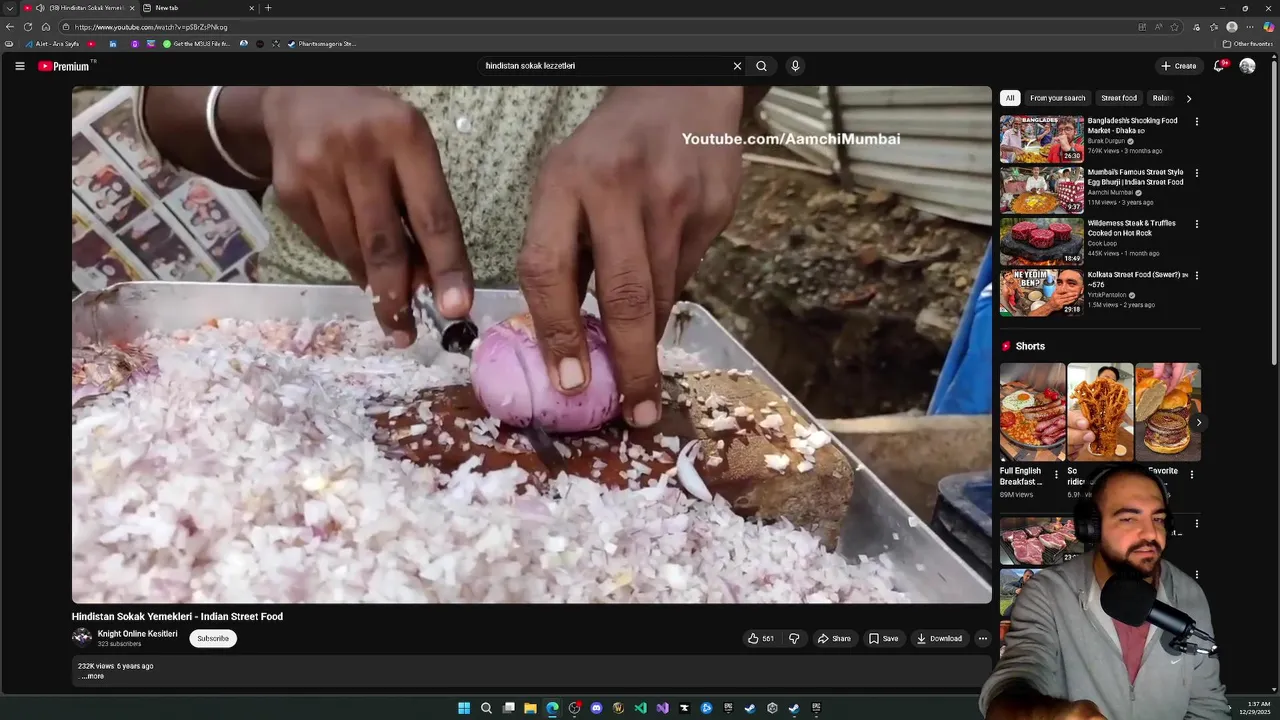Open Get the MSU3 File bookmark
The image size is (1280, 720).
coord(196,44)
